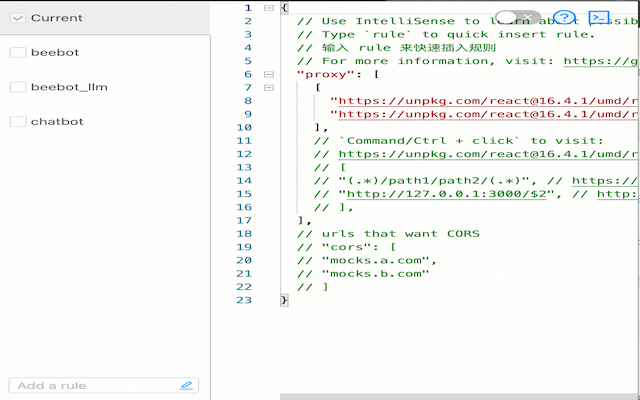Open the terminal console icon
Viewport: 640px width, 400px height.
click(x=599, y=18)
